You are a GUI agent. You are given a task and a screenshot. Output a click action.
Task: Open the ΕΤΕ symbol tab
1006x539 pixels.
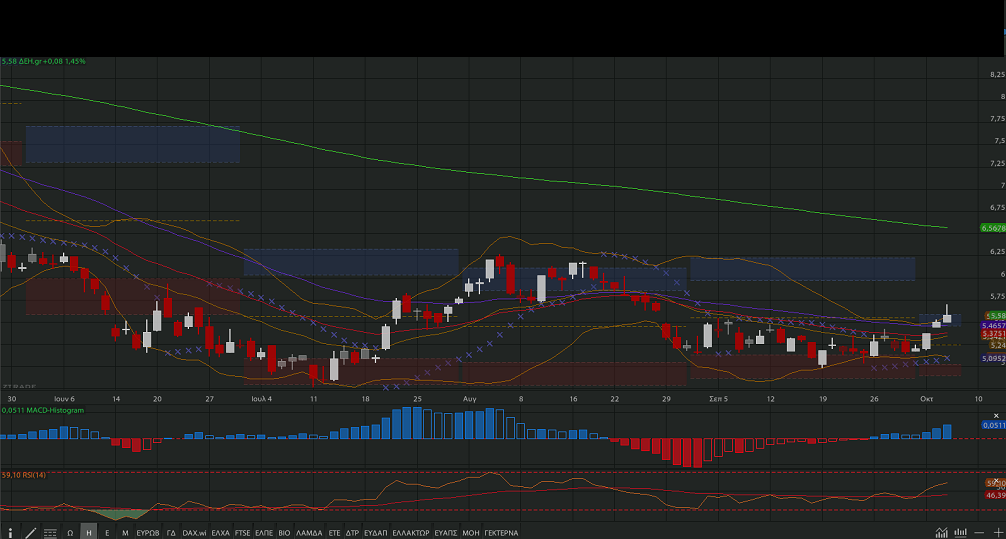click(x=334, y=533)
